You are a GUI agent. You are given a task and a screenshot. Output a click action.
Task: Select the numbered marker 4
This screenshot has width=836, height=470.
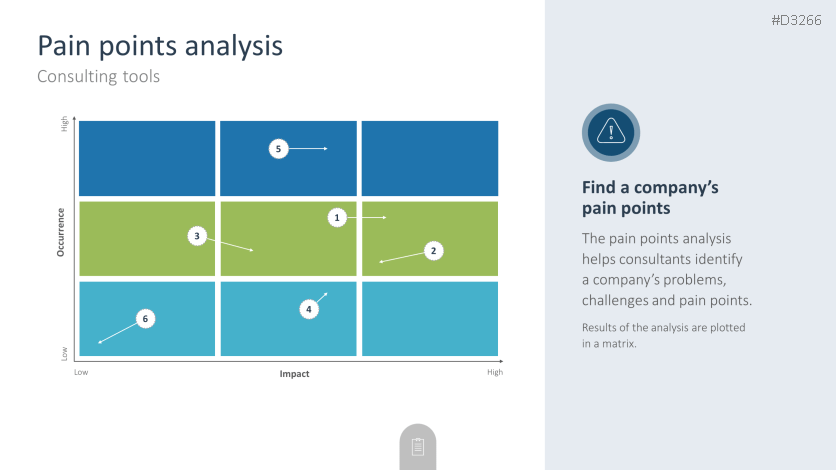pos(309,310)
